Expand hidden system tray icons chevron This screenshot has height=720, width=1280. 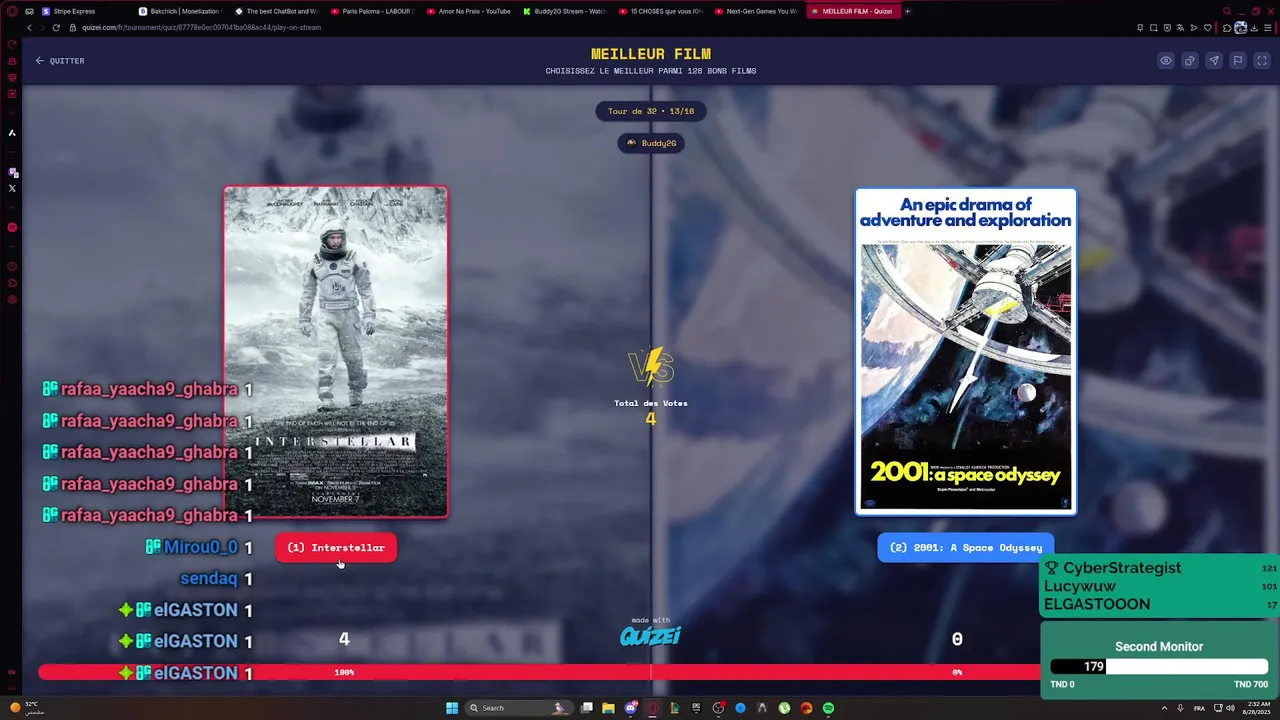coord(1164,708)
